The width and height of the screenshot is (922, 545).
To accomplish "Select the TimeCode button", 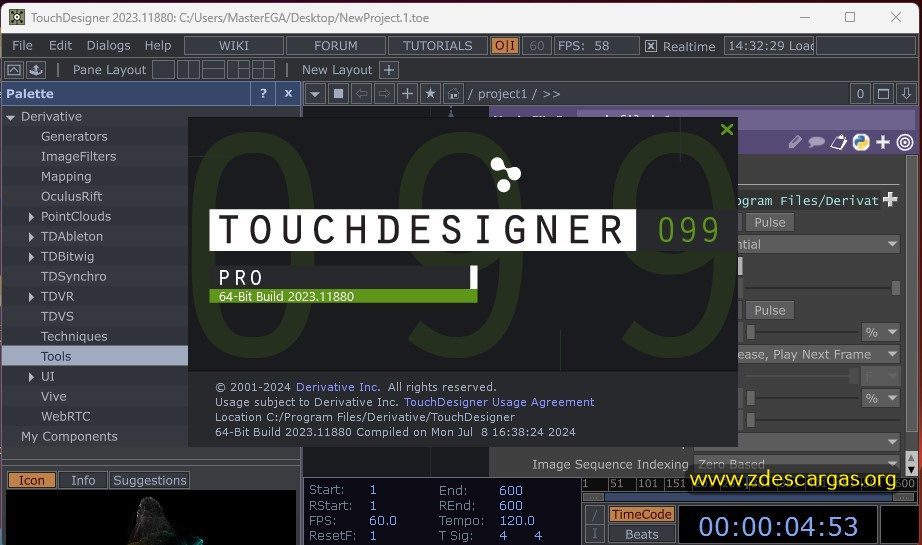I will point(641,514).
